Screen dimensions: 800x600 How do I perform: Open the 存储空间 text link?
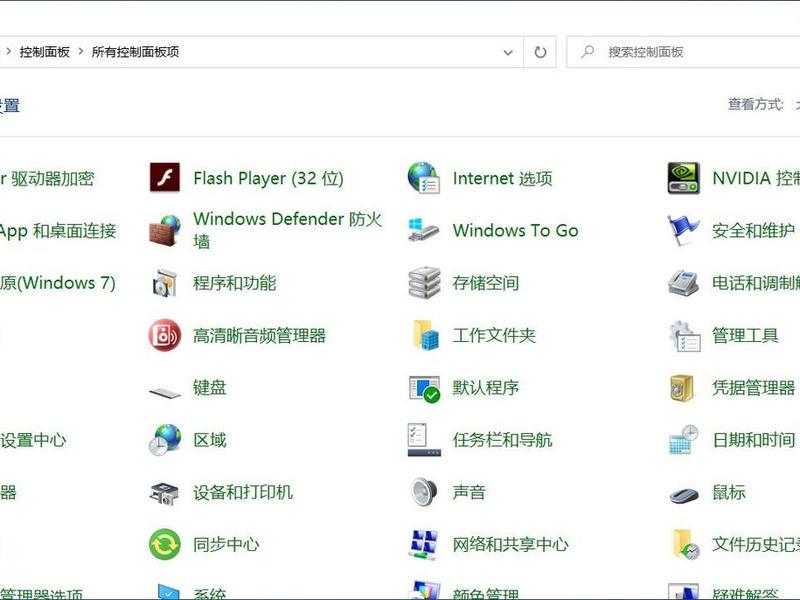click(485, 283)
